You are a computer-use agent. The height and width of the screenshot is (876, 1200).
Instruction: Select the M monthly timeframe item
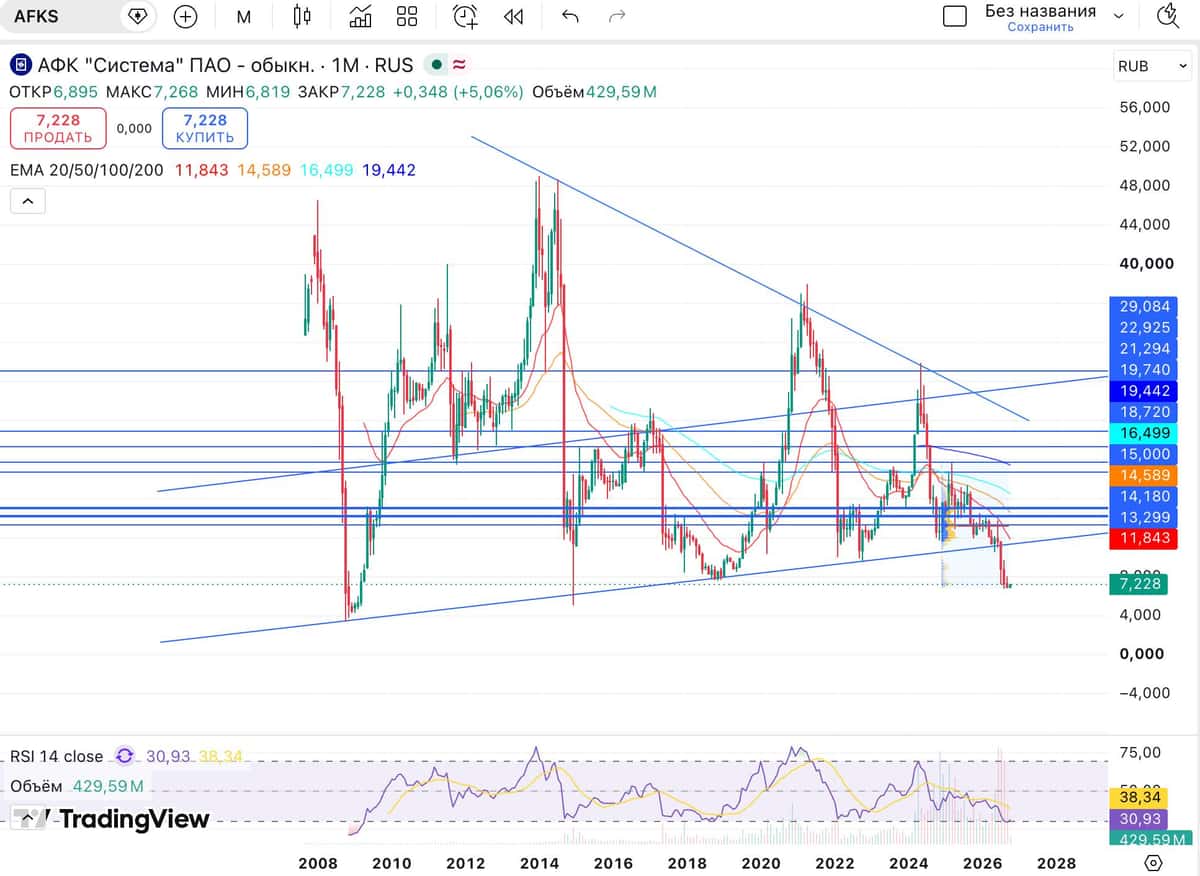pyautogui.click(x=244, y=16)
